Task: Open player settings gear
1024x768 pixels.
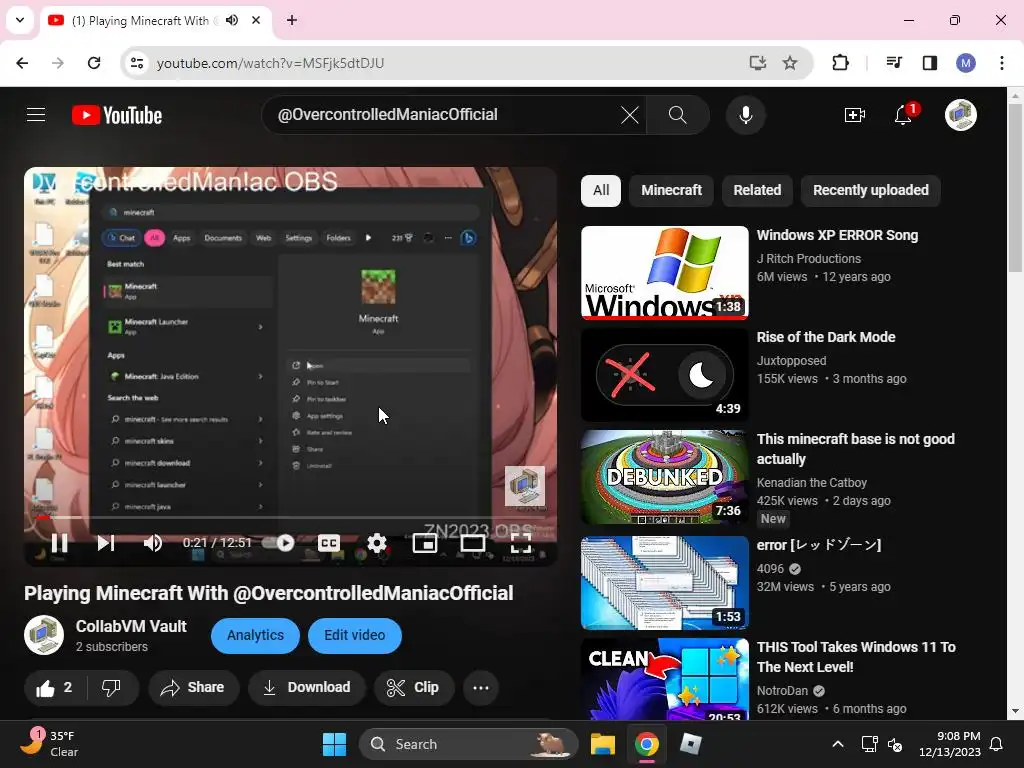Action: coord(377,543)
